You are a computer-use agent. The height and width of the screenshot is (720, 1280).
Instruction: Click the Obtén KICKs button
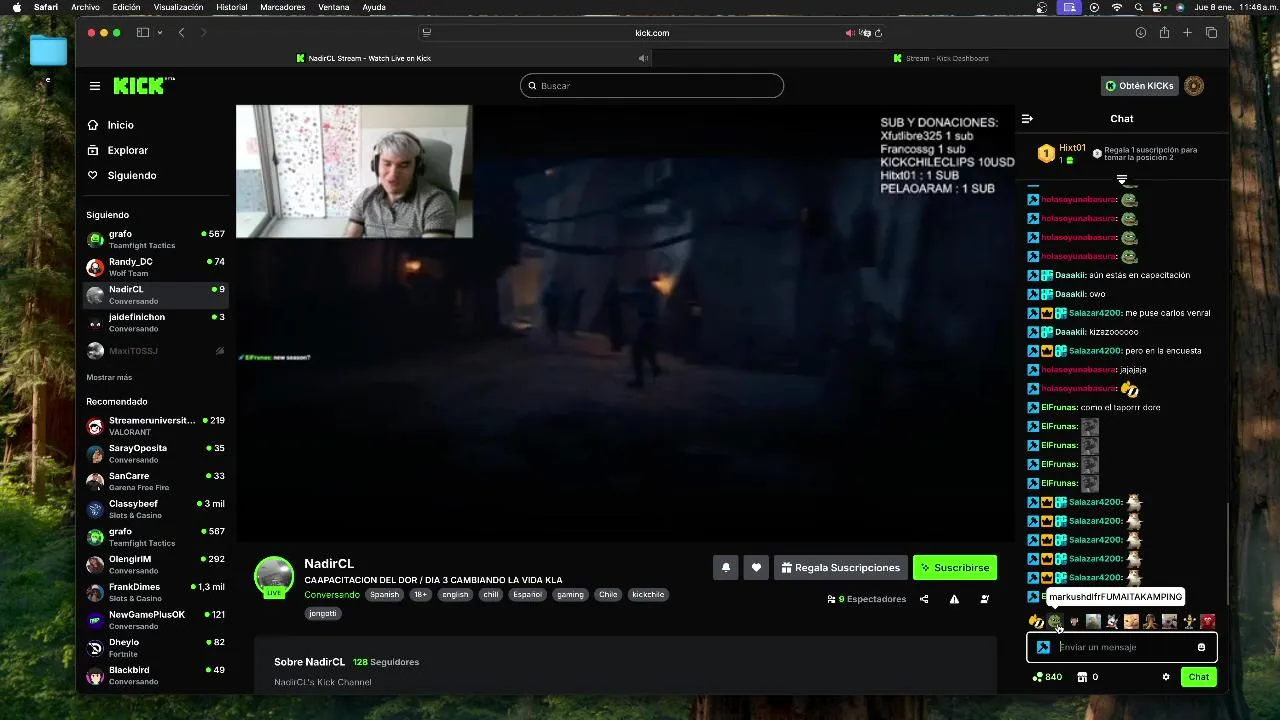(1139, 86)
